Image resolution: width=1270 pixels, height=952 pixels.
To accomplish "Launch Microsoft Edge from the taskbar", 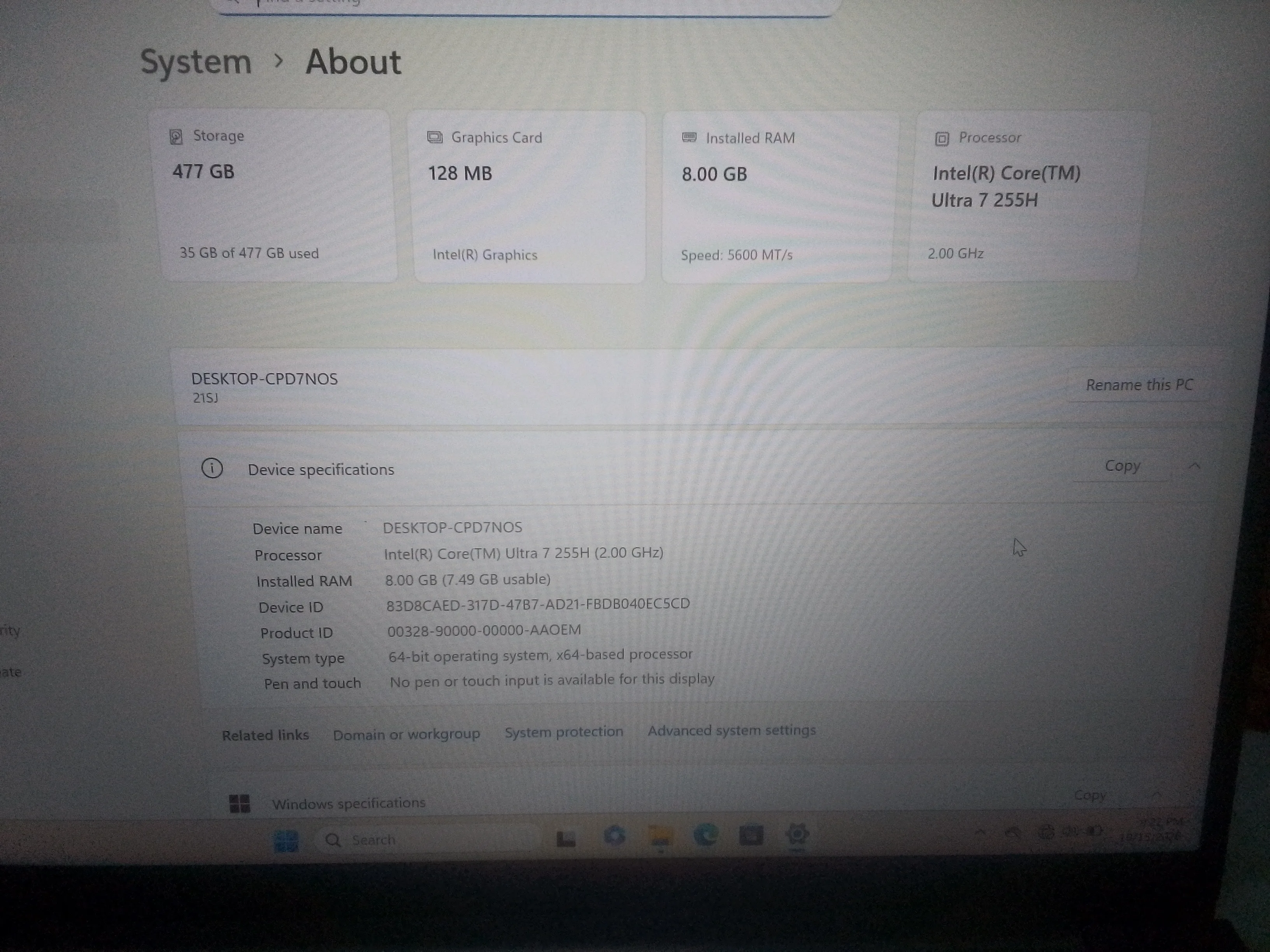I will coord(705,835).
